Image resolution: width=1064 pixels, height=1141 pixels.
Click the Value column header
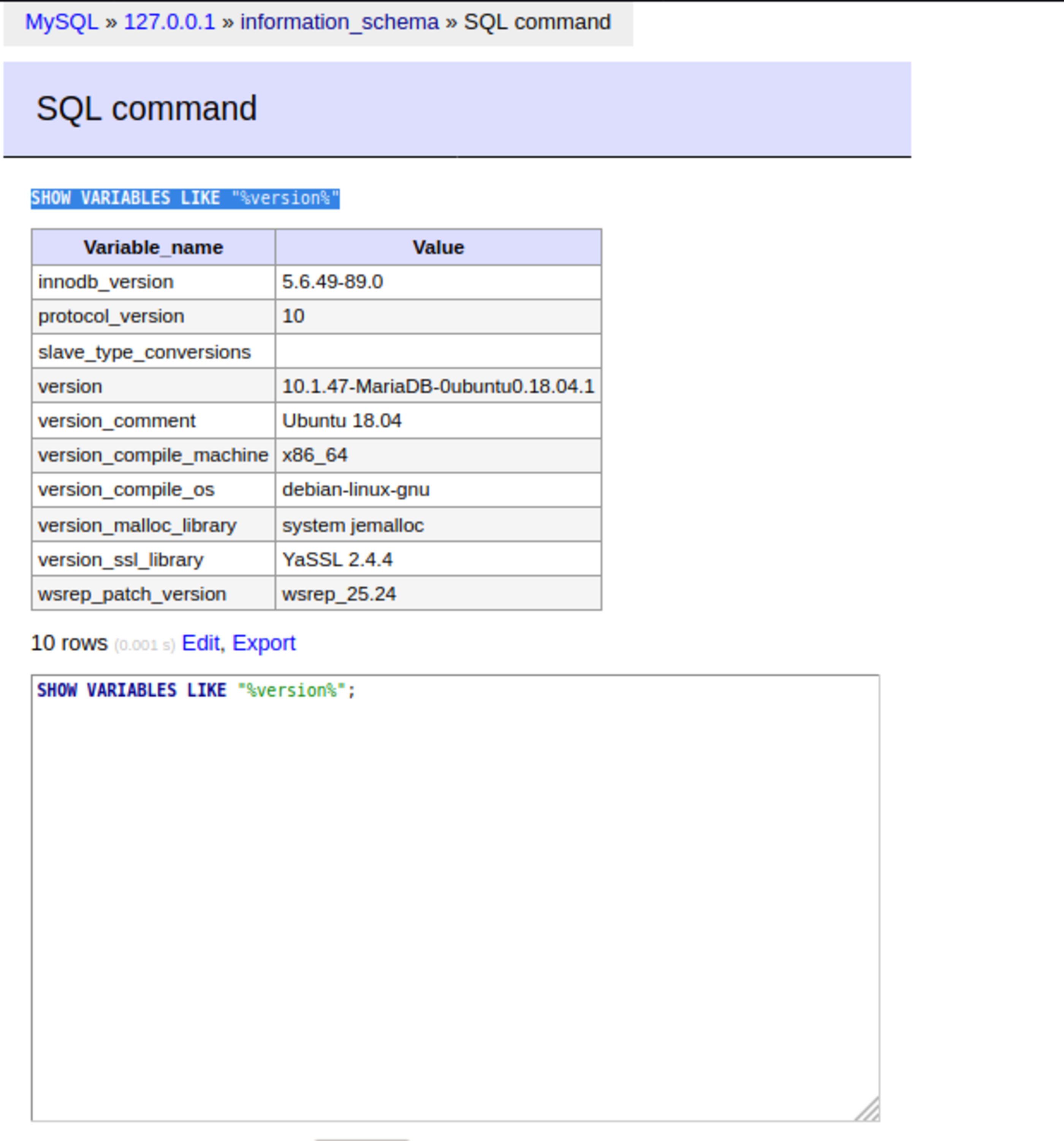pyautogui.click(x=438, y=247)
